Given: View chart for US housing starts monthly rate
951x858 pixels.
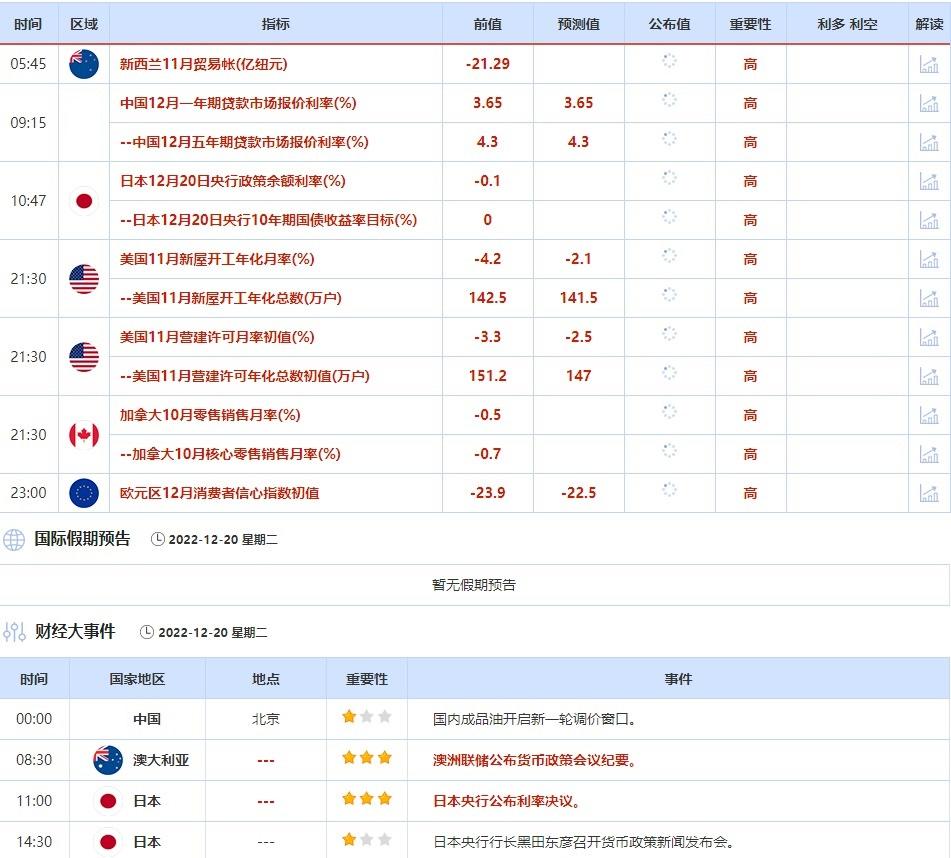Looking at the screenshot, I should click(x=929, y=259).
